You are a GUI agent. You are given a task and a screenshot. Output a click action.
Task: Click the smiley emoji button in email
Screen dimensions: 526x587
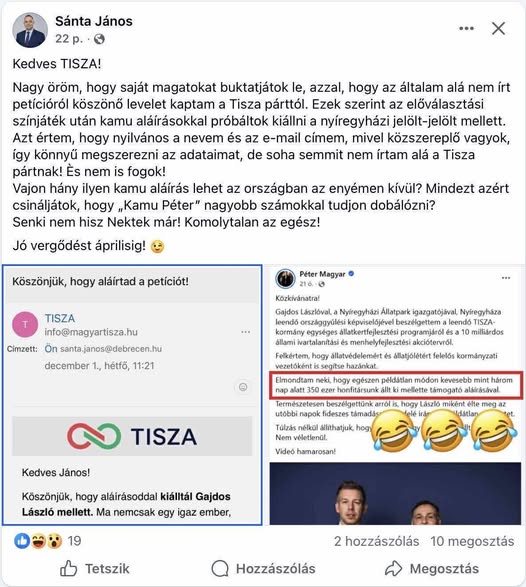[243, 387]
